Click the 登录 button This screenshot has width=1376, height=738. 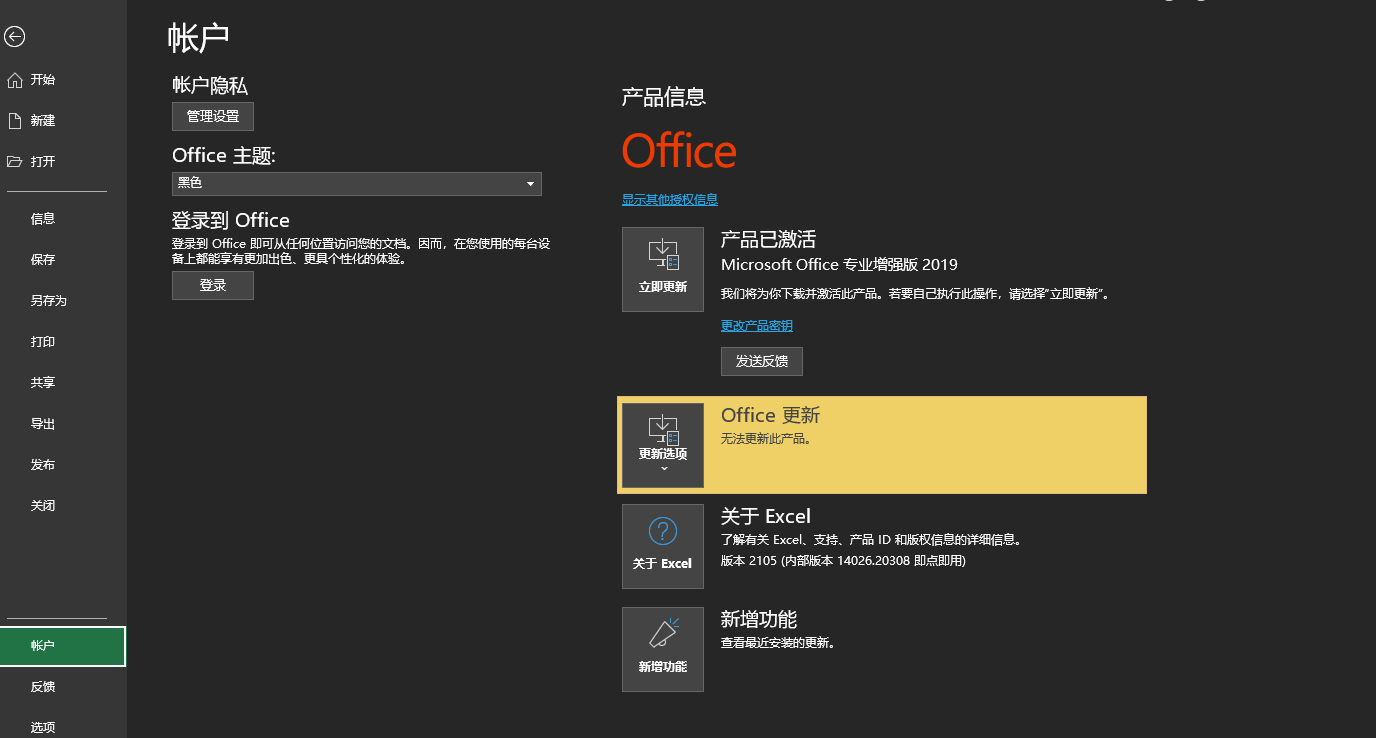213,285
